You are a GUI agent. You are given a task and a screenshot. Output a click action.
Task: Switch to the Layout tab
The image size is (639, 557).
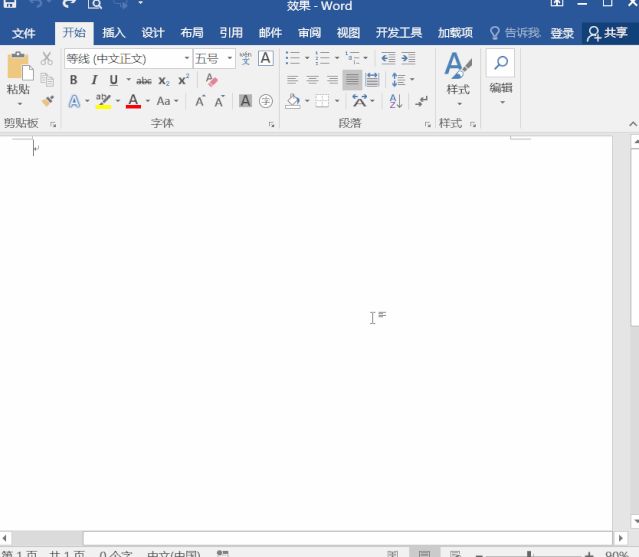pos(192,33)
